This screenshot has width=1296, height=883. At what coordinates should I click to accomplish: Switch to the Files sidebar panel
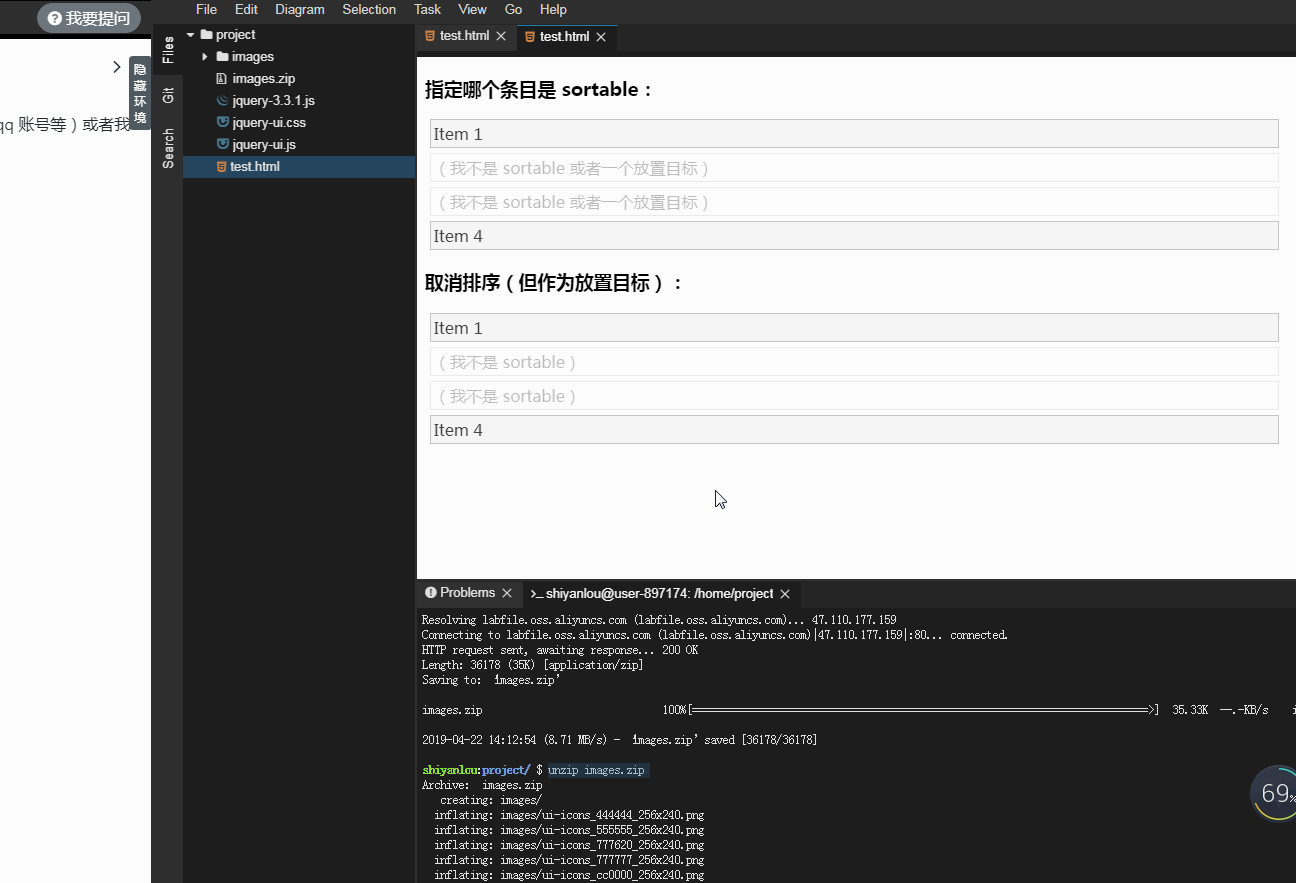pos(167,50)
